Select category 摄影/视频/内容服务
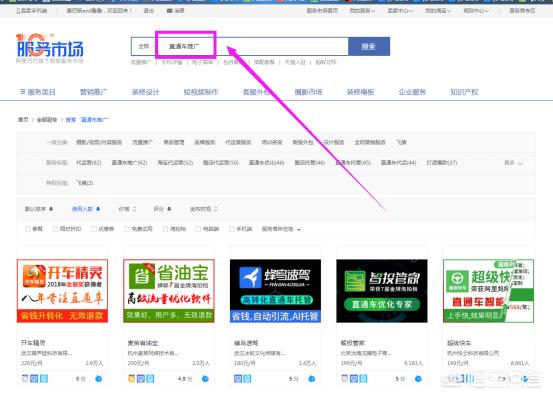553x398 pixels. 99,142
